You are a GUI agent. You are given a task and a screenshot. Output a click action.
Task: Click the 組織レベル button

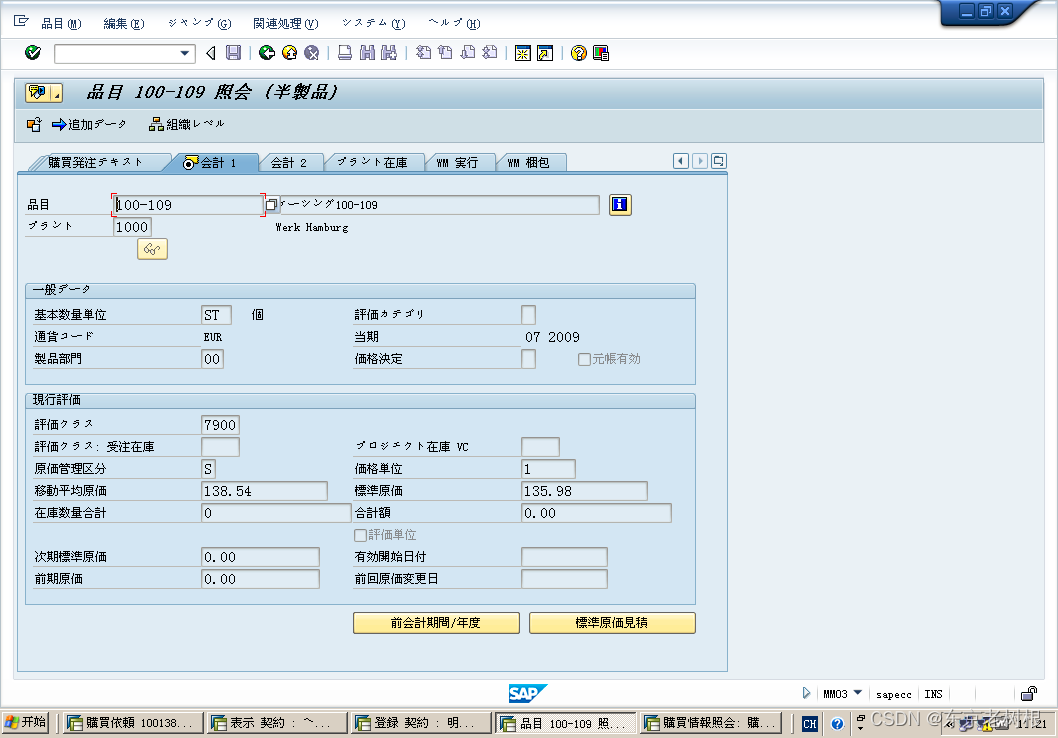tap(187, 125)
